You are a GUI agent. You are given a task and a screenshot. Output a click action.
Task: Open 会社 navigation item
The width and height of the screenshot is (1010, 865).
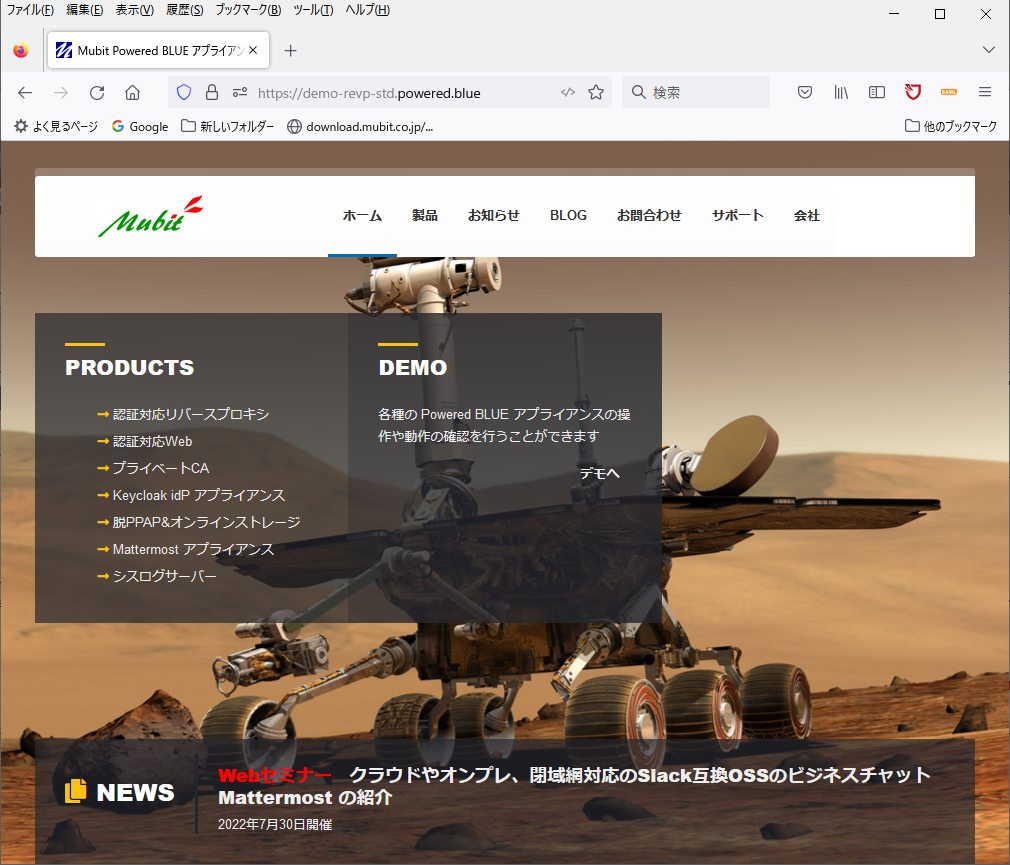coord(806,216)
